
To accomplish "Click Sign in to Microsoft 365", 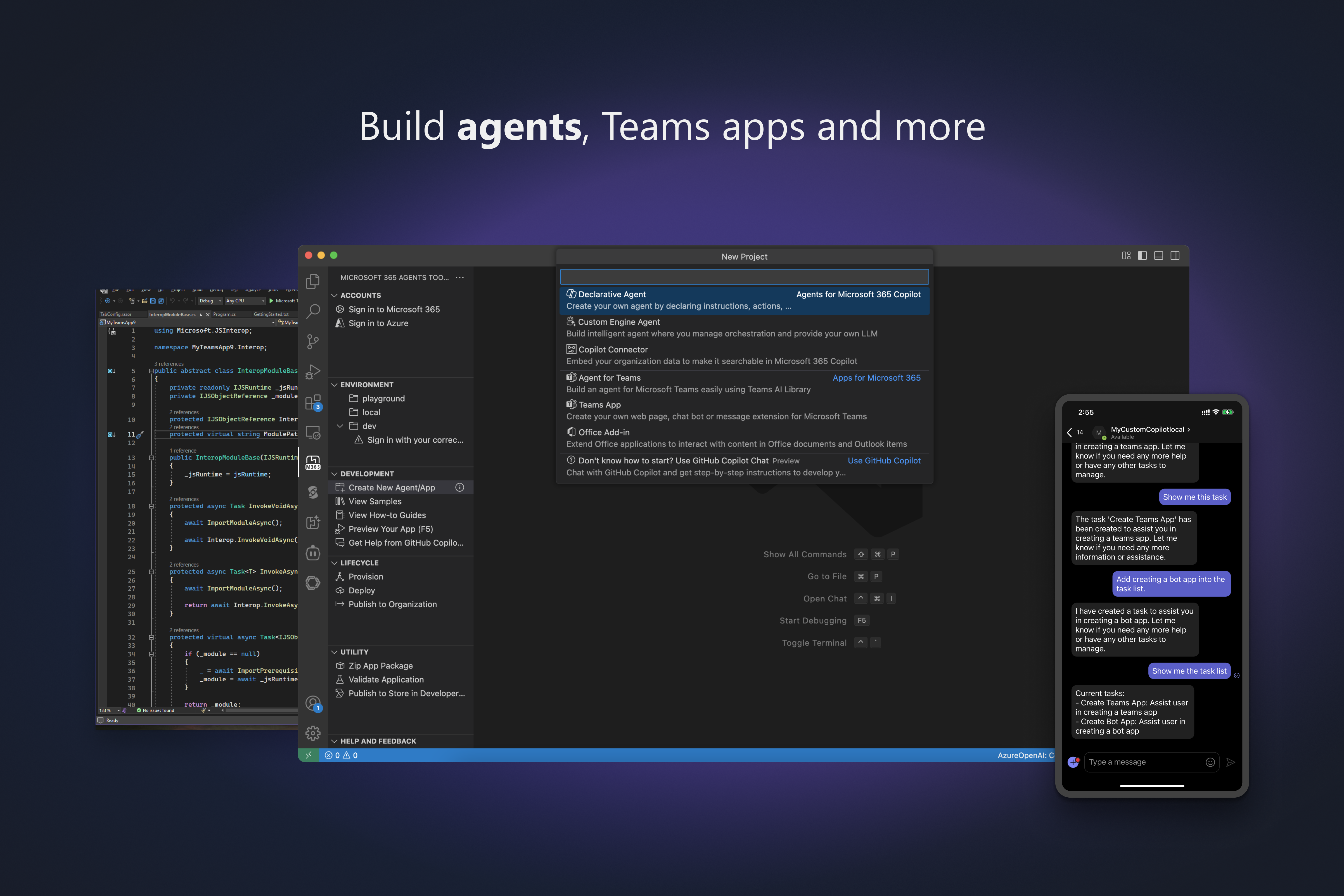I will coord(394,310).
